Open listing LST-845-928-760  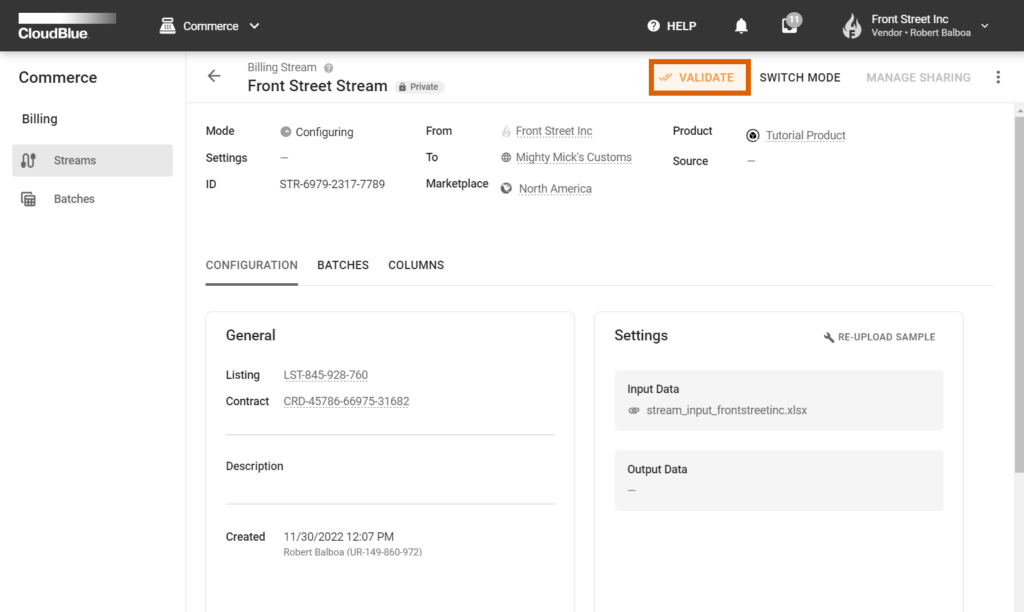coord(325,375)
